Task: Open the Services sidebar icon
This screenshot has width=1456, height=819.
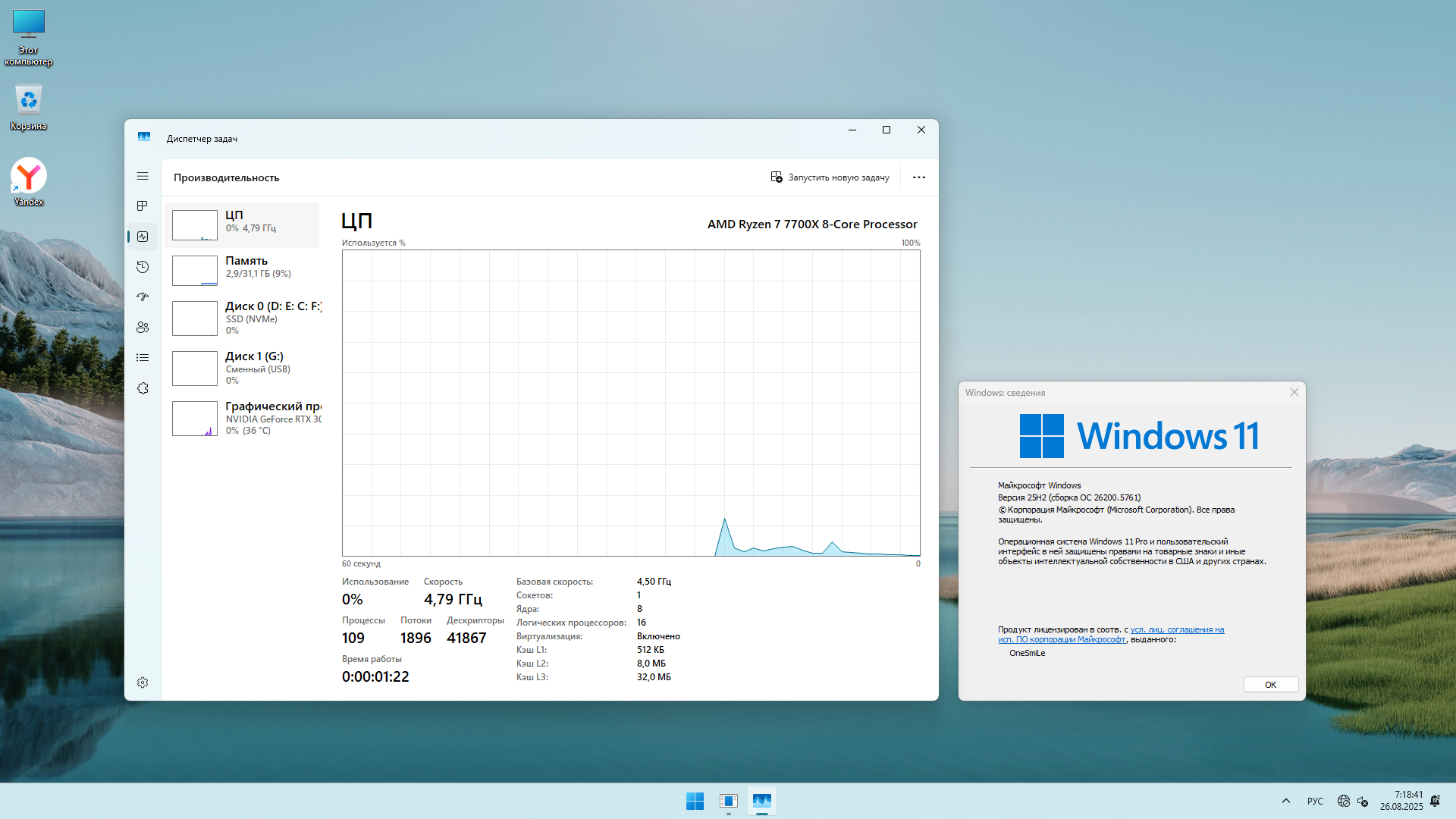Action: [x=143, y=388]
